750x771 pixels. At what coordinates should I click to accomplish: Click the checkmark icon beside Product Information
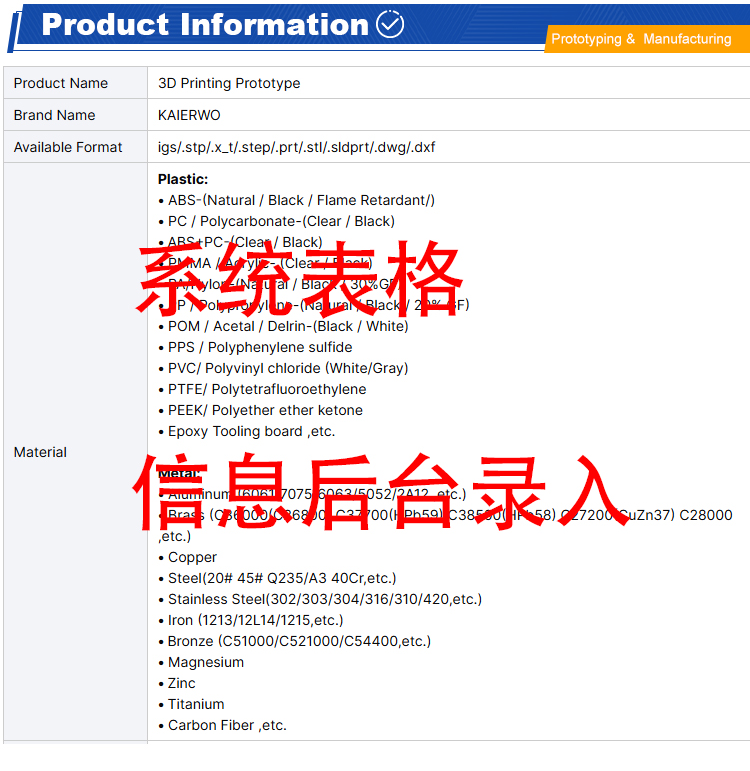point(390,24)
